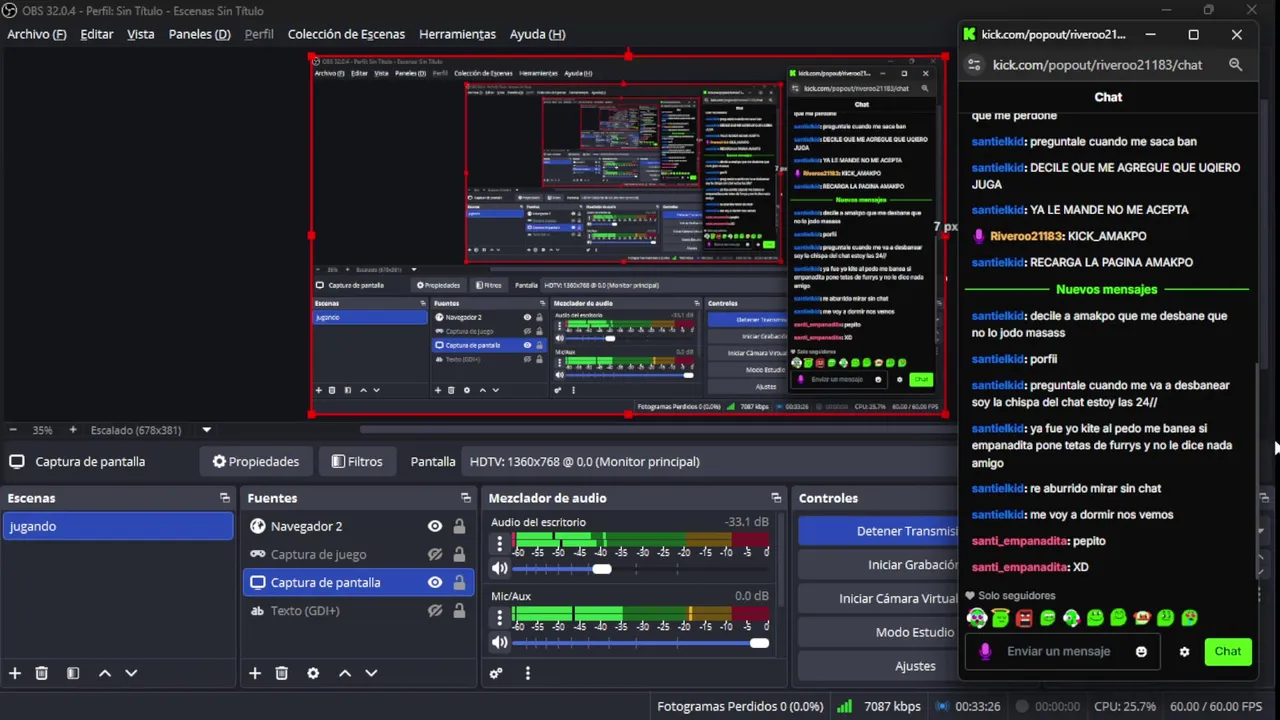Click the Kick chat address bar URL
The image size is (1280, 720).
pos(1097,65)
